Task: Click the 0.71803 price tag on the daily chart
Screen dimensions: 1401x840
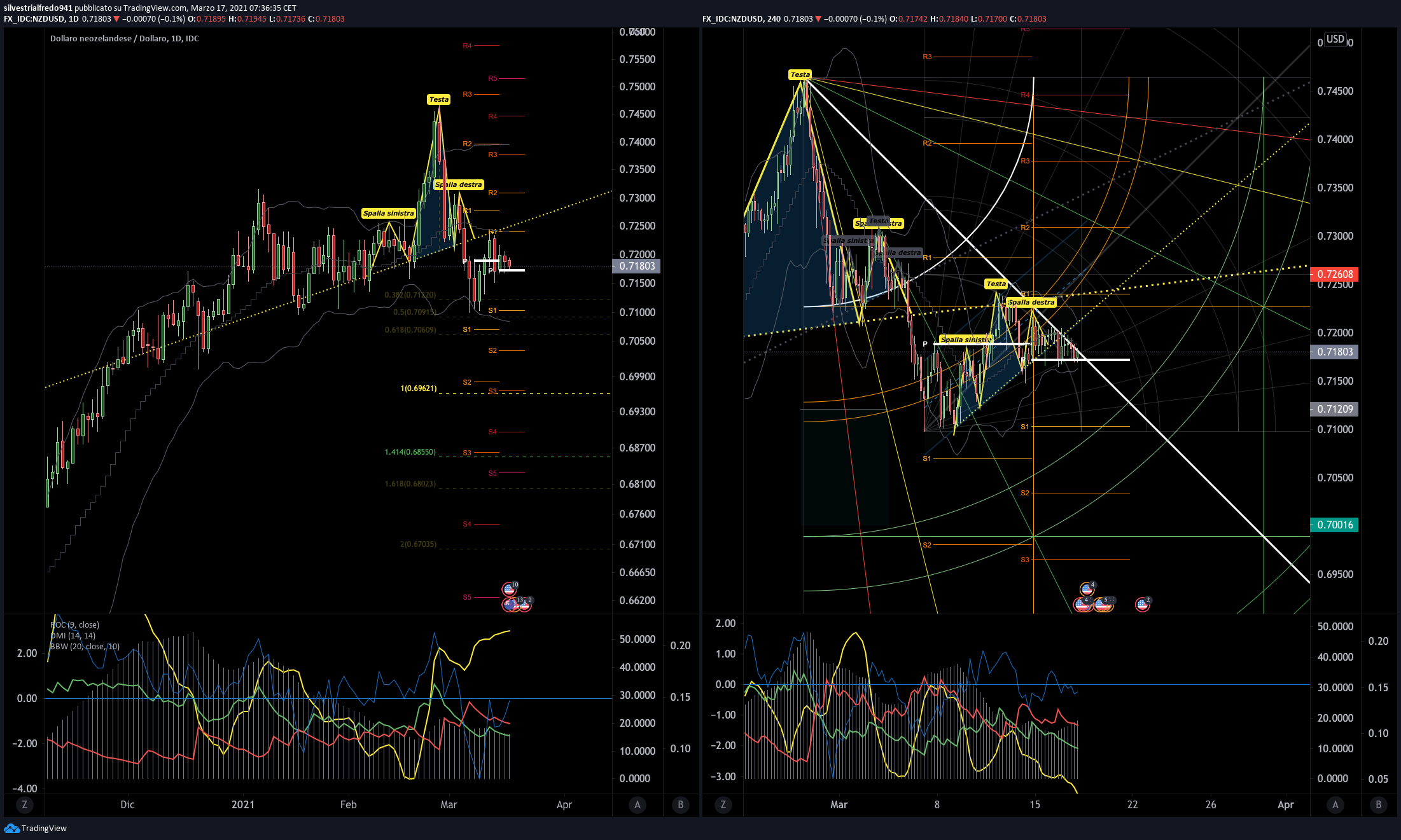Action: [x=636, y=266]
